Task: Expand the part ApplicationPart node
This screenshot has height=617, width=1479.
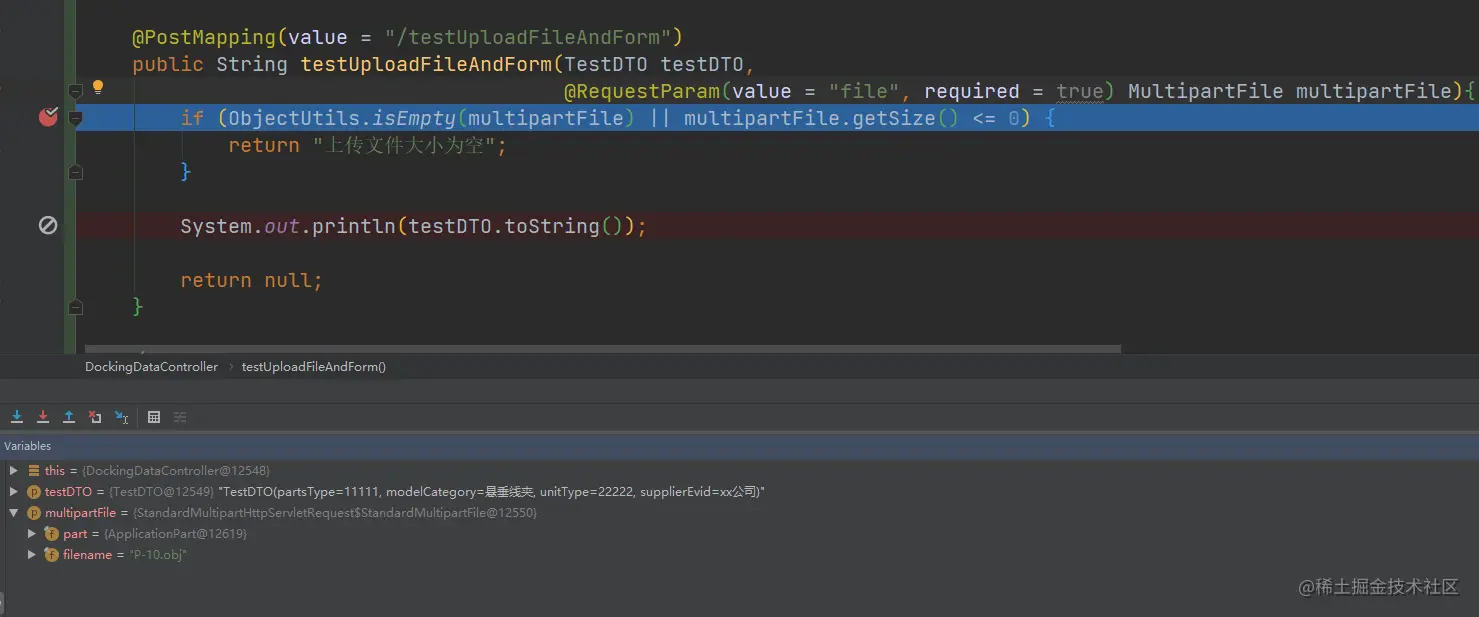Action: point(31,533)
